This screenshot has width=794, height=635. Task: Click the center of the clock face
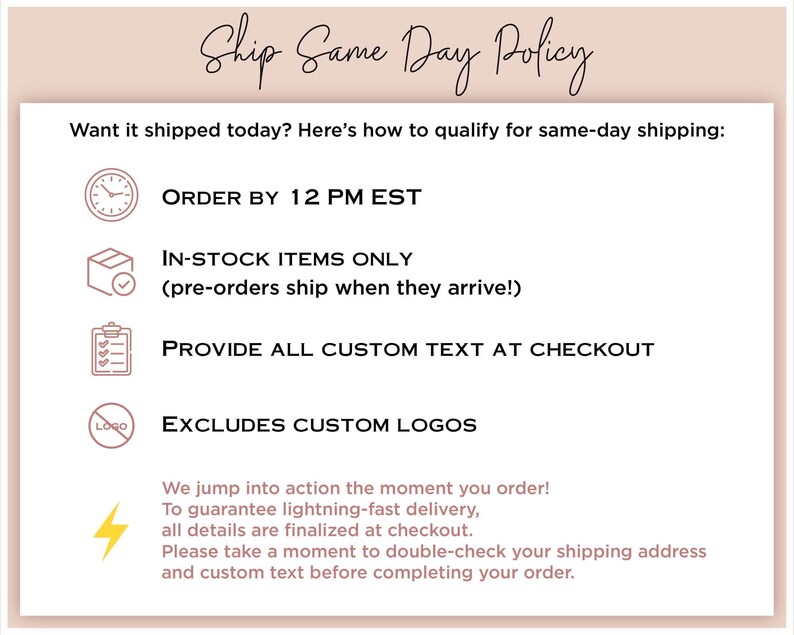[x=111, y=195]
